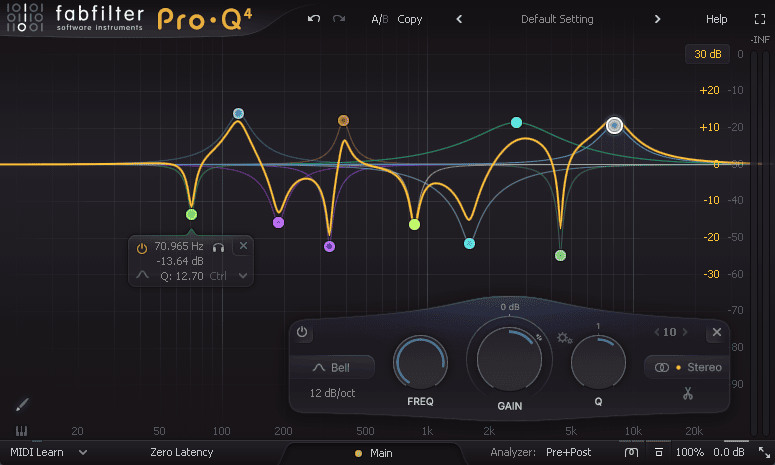Click the scissors split band icon
The image size is (775, 465).
point(688,394)
